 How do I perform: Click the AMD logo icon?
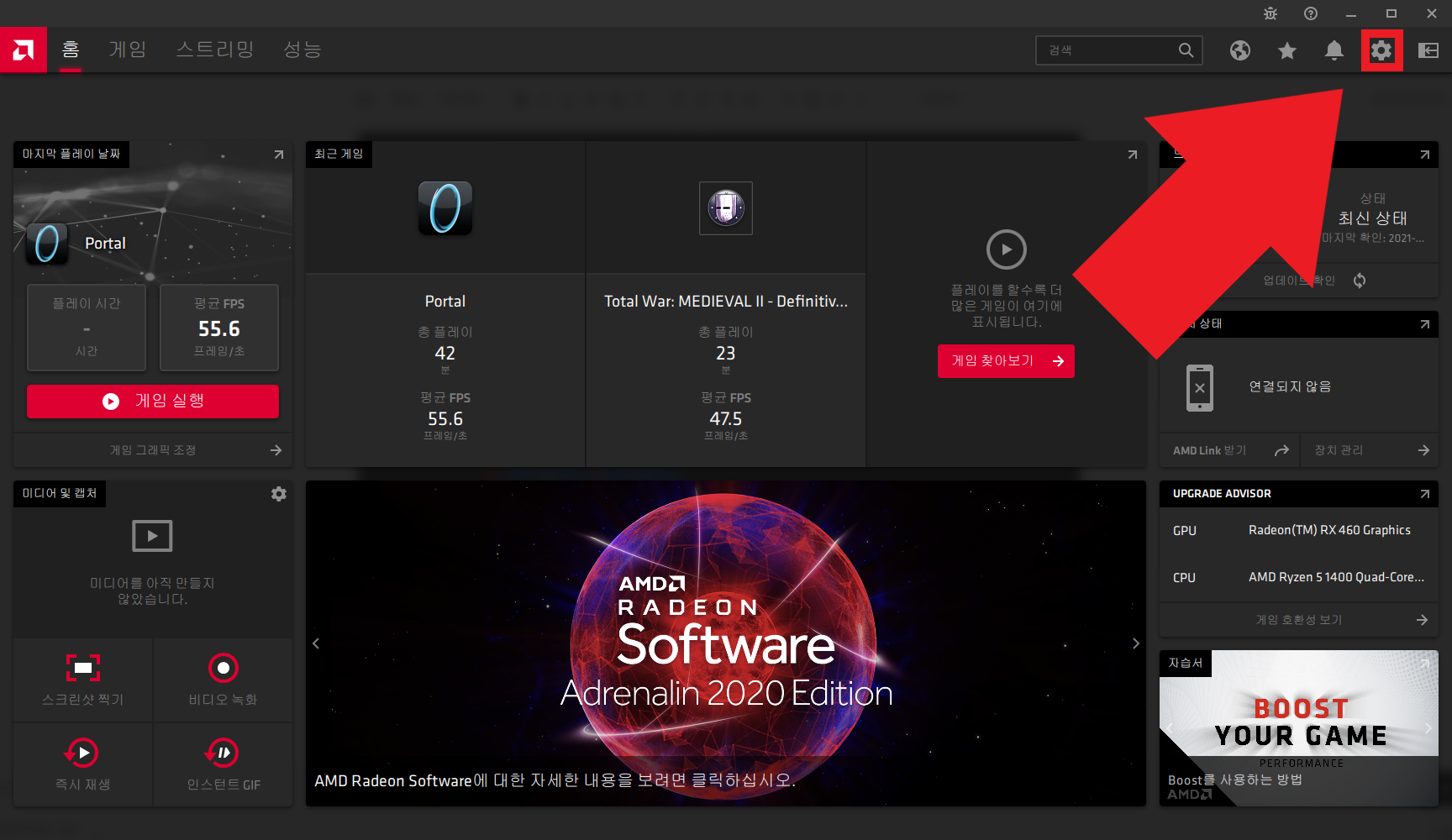24,50
